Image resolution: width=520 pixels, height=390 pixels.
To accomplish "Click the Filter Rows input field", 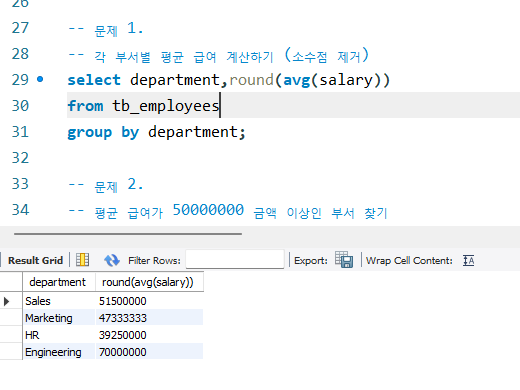I will point(235,259).
